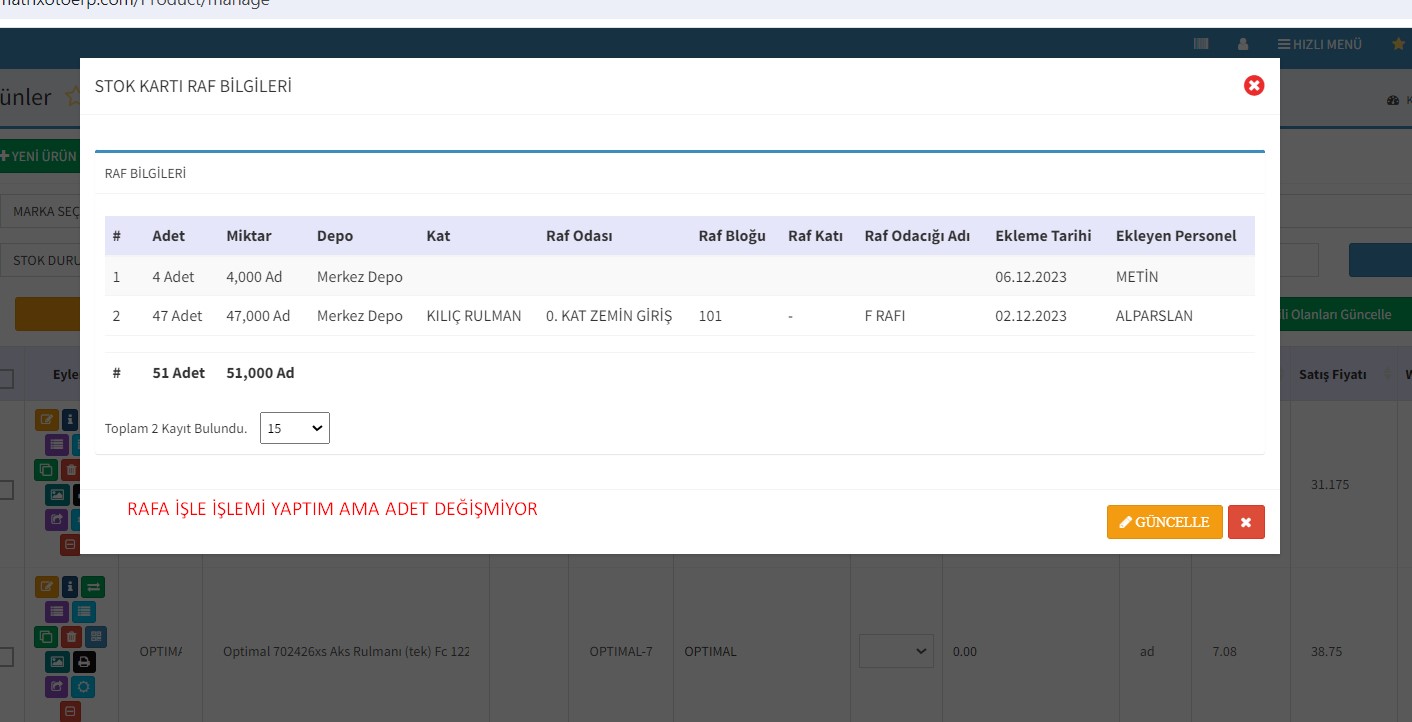Tick checkbox for Optimal 702426xs row

(6, 657)
